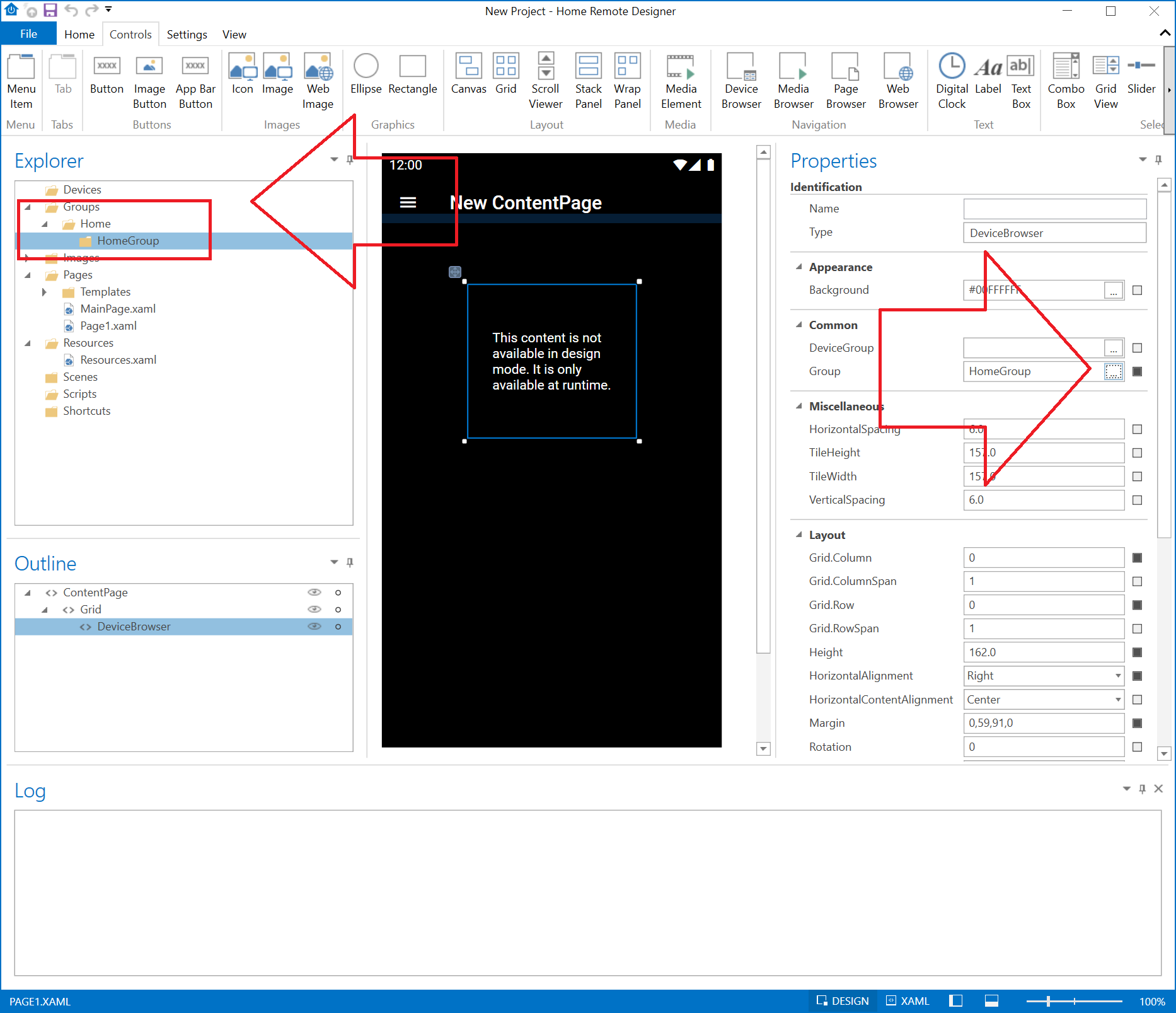Open the HorizontalContentAlignment dropdown
The width and height of the screenshot is (1176, 1013).
[x=1117, y=700]
